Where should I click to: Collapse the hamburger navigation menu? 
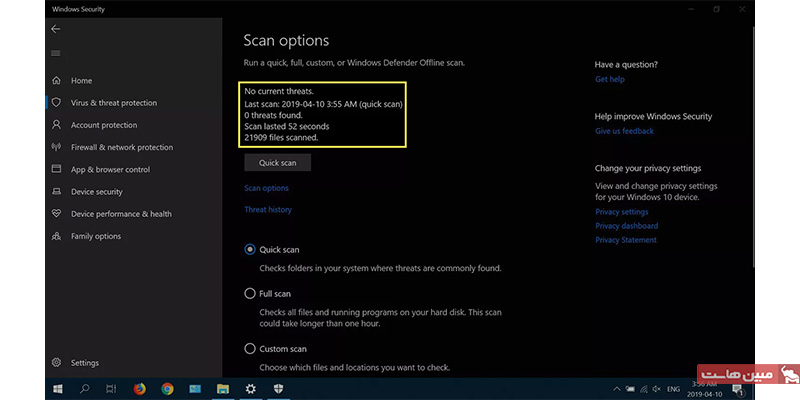[56, 53]
